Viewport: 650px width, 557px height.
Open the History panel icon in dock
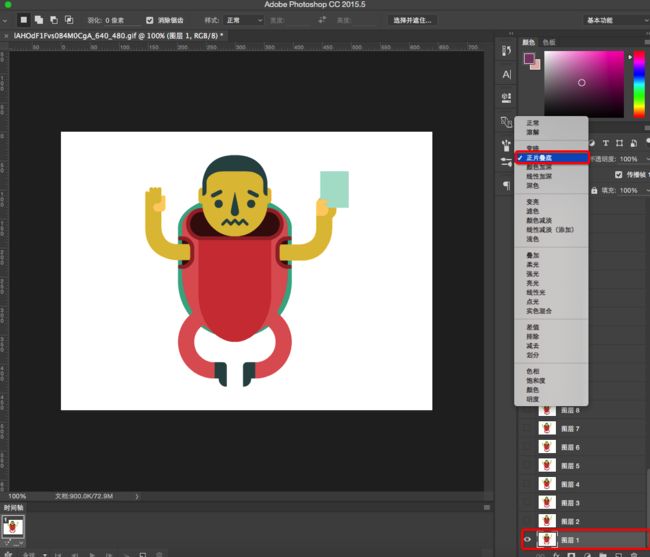tap(506, 51)
